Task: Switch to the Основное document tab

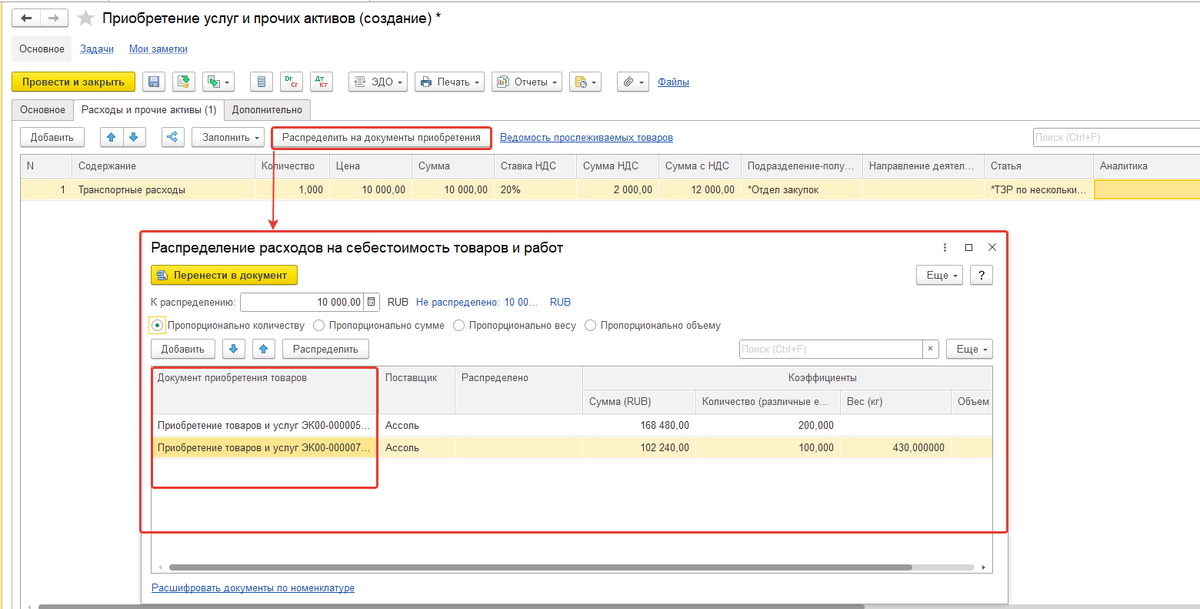Action: (43, 109)
